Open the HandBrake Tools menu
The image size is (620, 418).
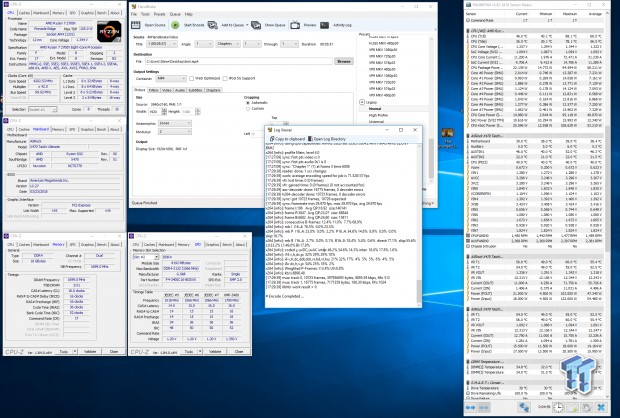[146, 14]
